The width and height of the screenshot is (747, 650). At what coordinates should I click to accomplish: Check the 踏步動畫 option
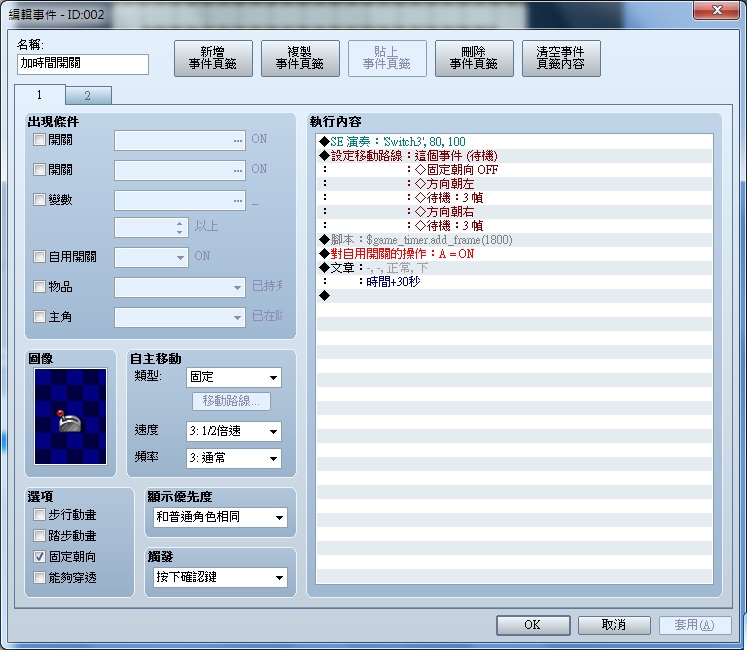pyautogui.click(x=39, y=536)
